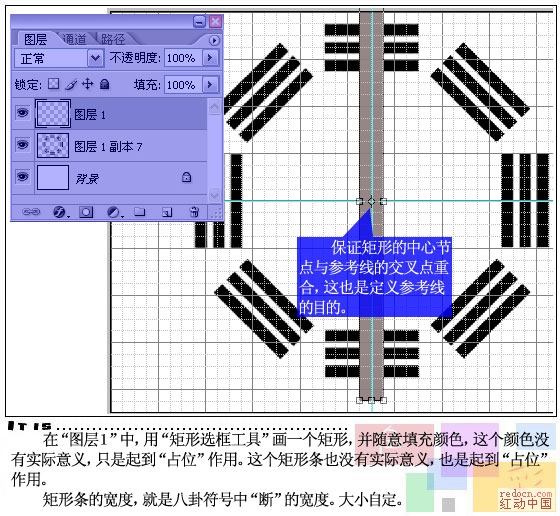
Task: Click the center node of the rectangle
Action: point(371,201)
